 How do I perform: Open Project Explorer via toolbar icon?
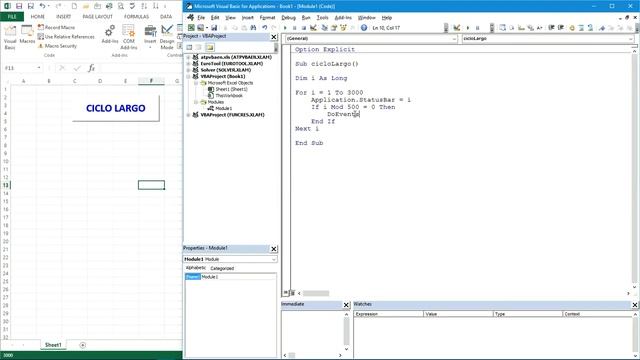pos(324,28)
